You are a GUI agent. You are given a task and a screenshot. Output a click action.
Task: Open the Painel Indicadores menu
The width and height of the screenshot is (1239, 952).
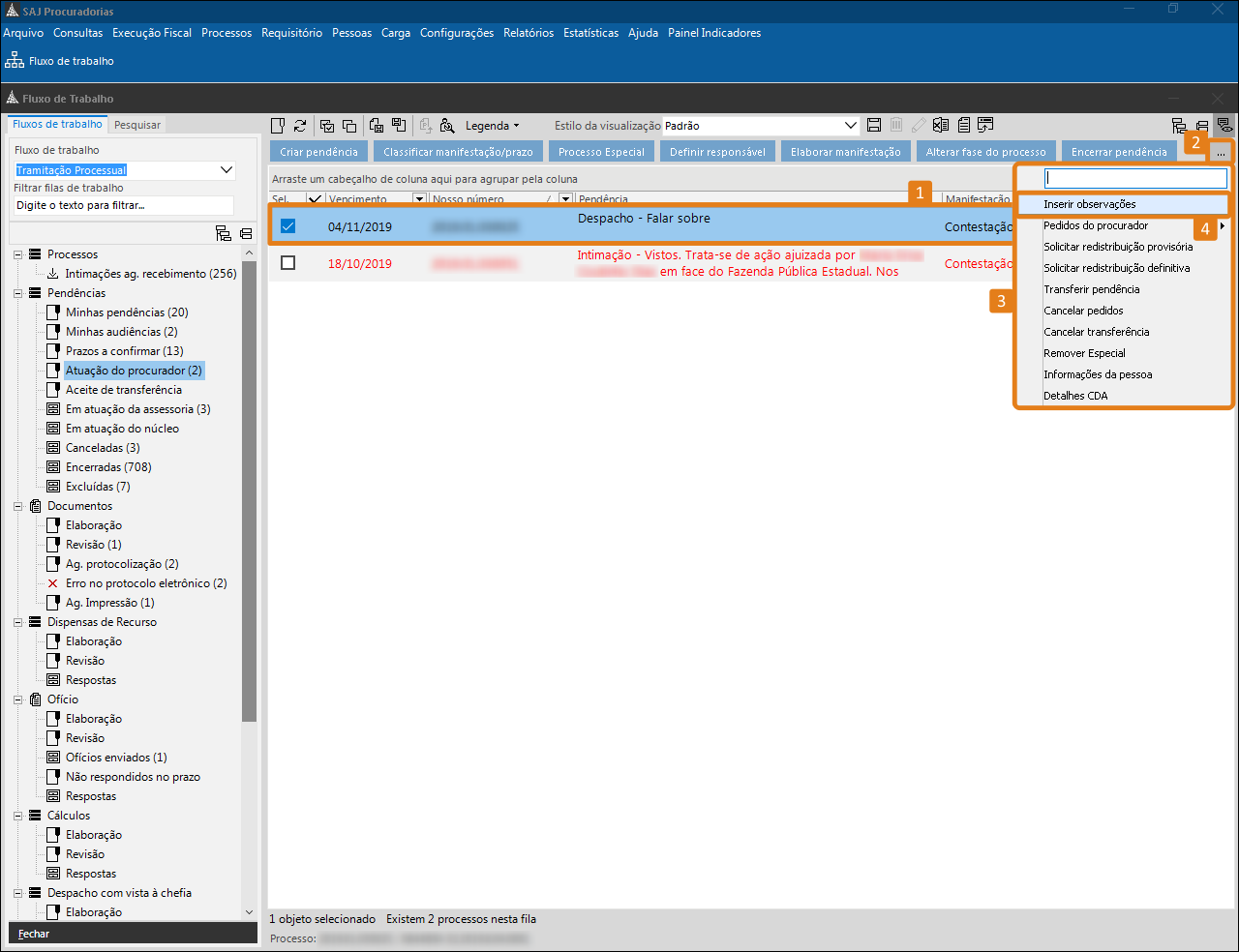pos(714,33)
